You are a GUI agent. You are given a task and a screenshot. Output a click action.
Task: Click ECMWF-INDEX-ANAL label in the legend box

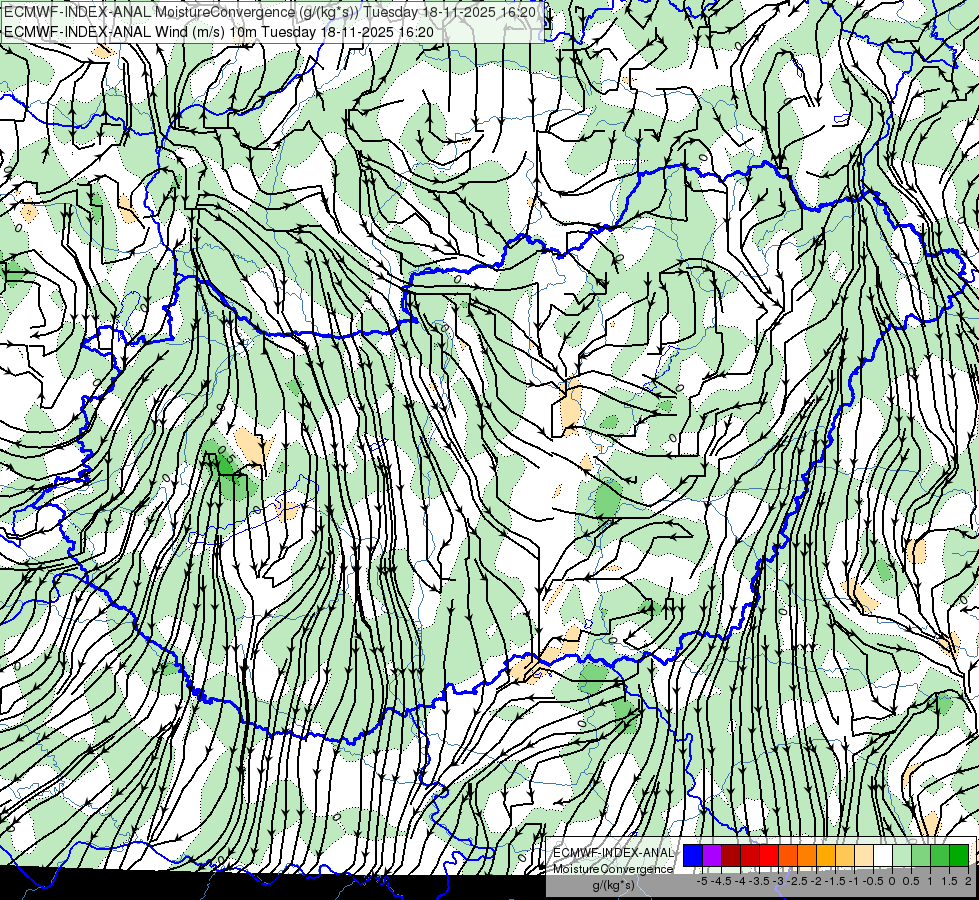(x=614, y=853)
